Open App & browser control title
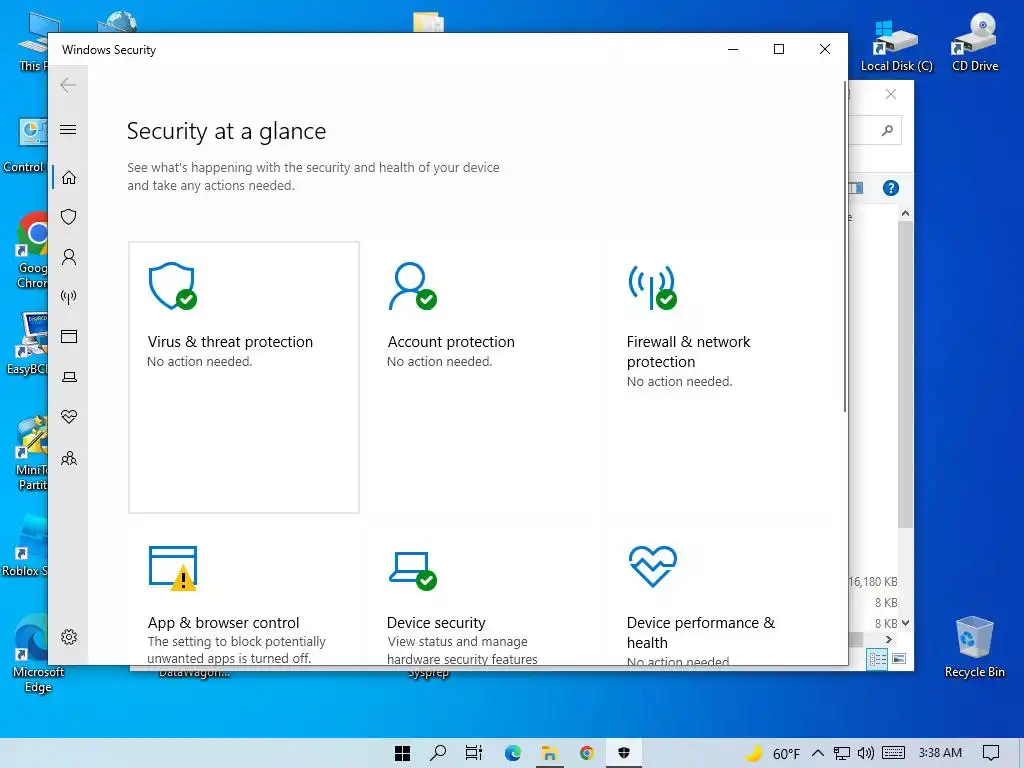1024x768 pixels. tap(223, 622)
